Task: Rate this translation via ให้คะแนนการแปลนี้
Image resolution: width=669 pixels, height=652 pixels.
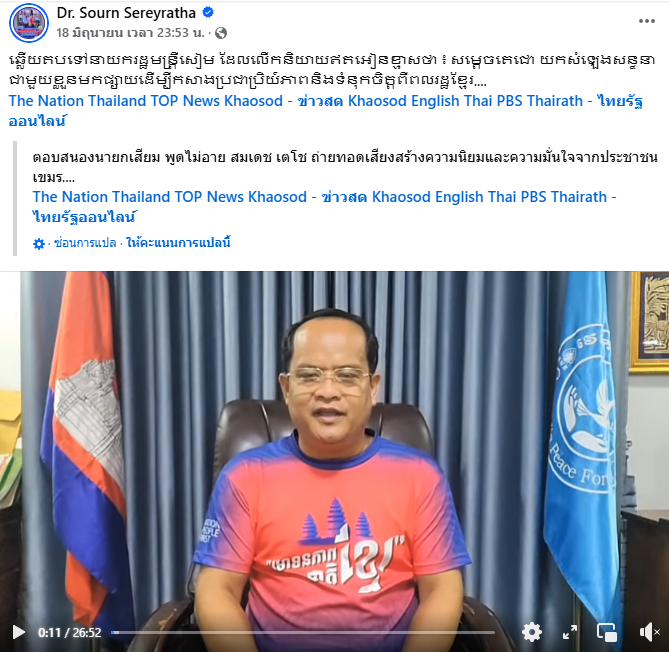Action: (178, 243)
